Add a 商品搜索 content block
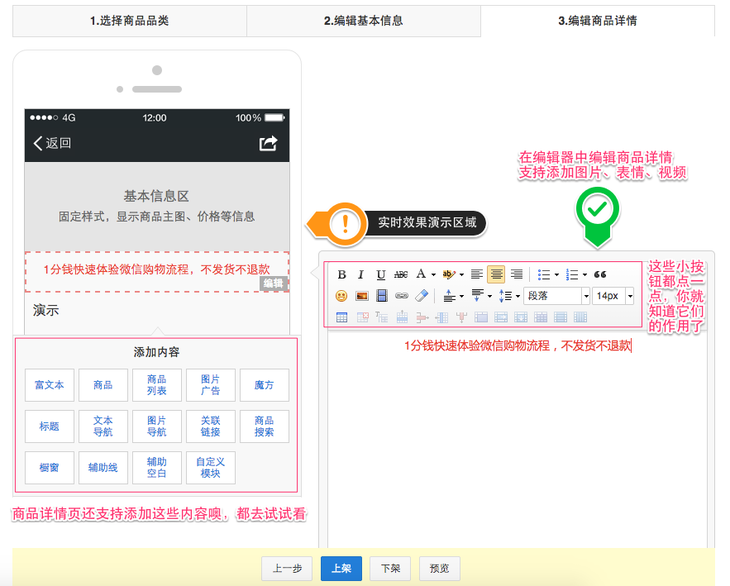The height and width of the screenshot is (586, 730). [x=264, y=426]
